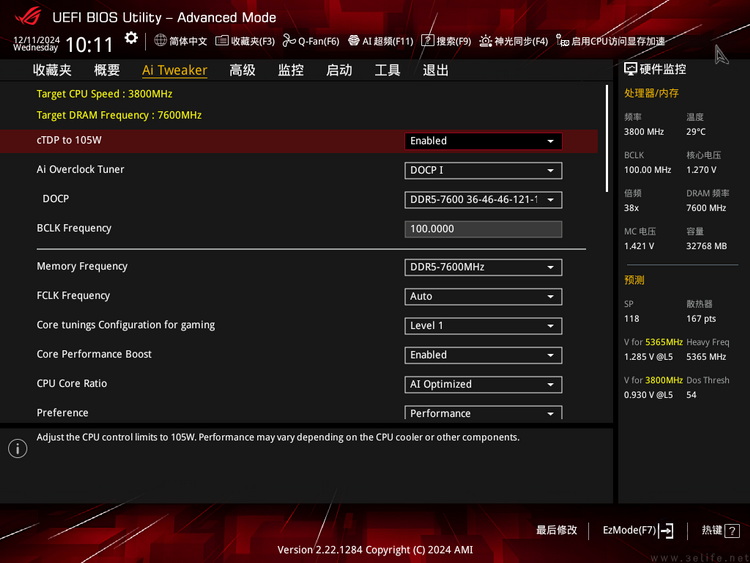
Task: Switch to EzMode(F7)
Action: pyautogui.click(x=638, y=531)
